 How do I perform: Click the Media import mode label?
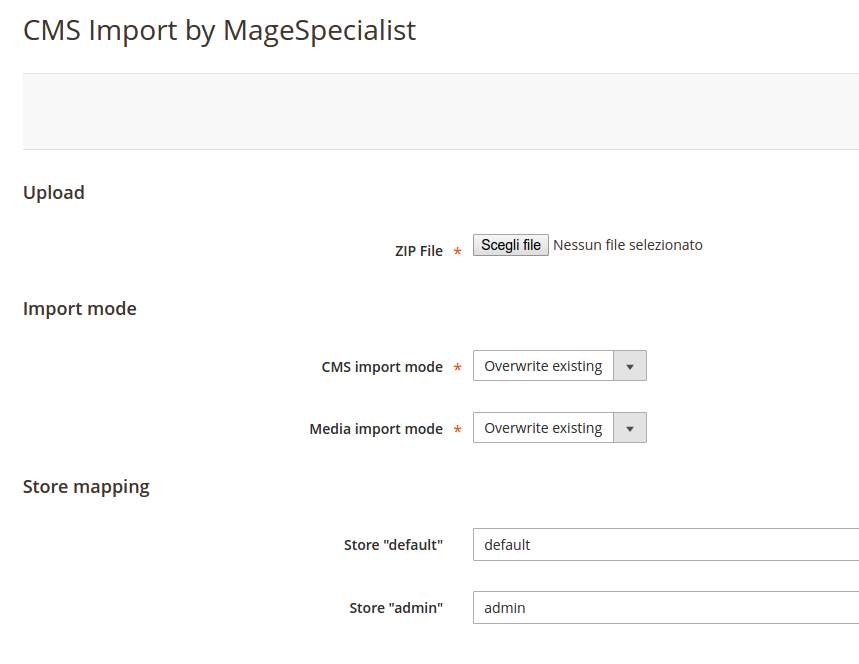[x=376, y=429]
